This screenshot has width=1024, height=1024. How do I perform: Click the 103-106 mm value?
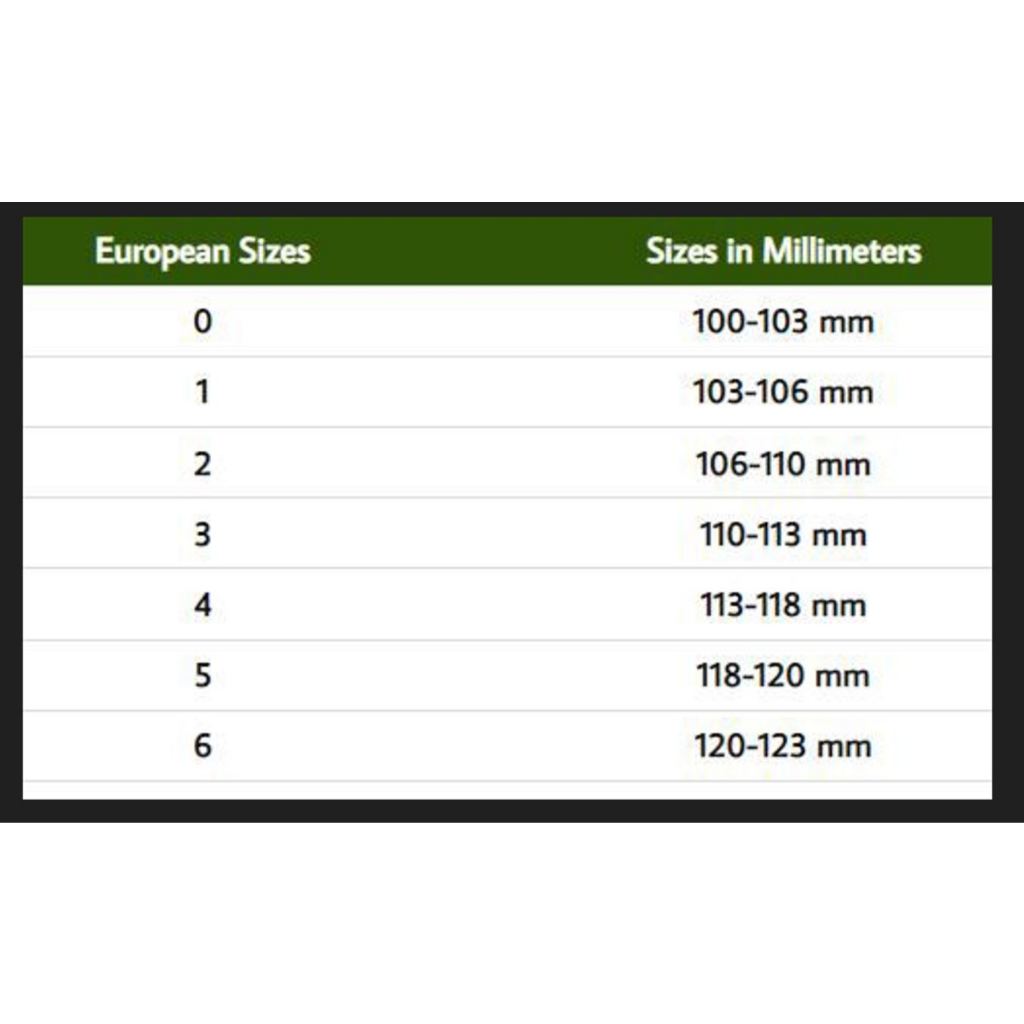point(783,392)
